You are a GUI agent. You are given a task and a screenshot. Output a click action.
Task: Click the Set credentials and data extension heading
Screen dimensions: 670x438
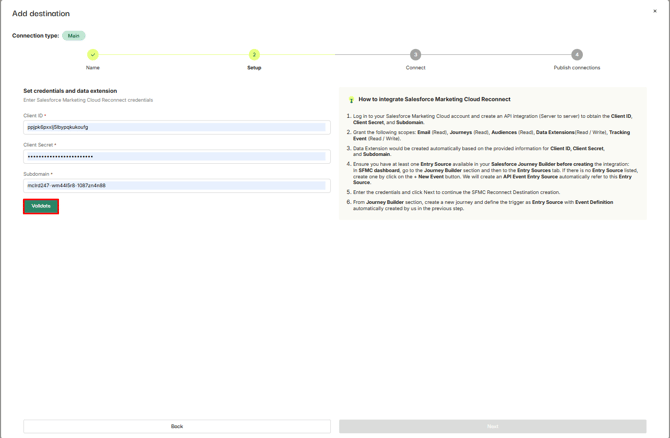point(70,91)
